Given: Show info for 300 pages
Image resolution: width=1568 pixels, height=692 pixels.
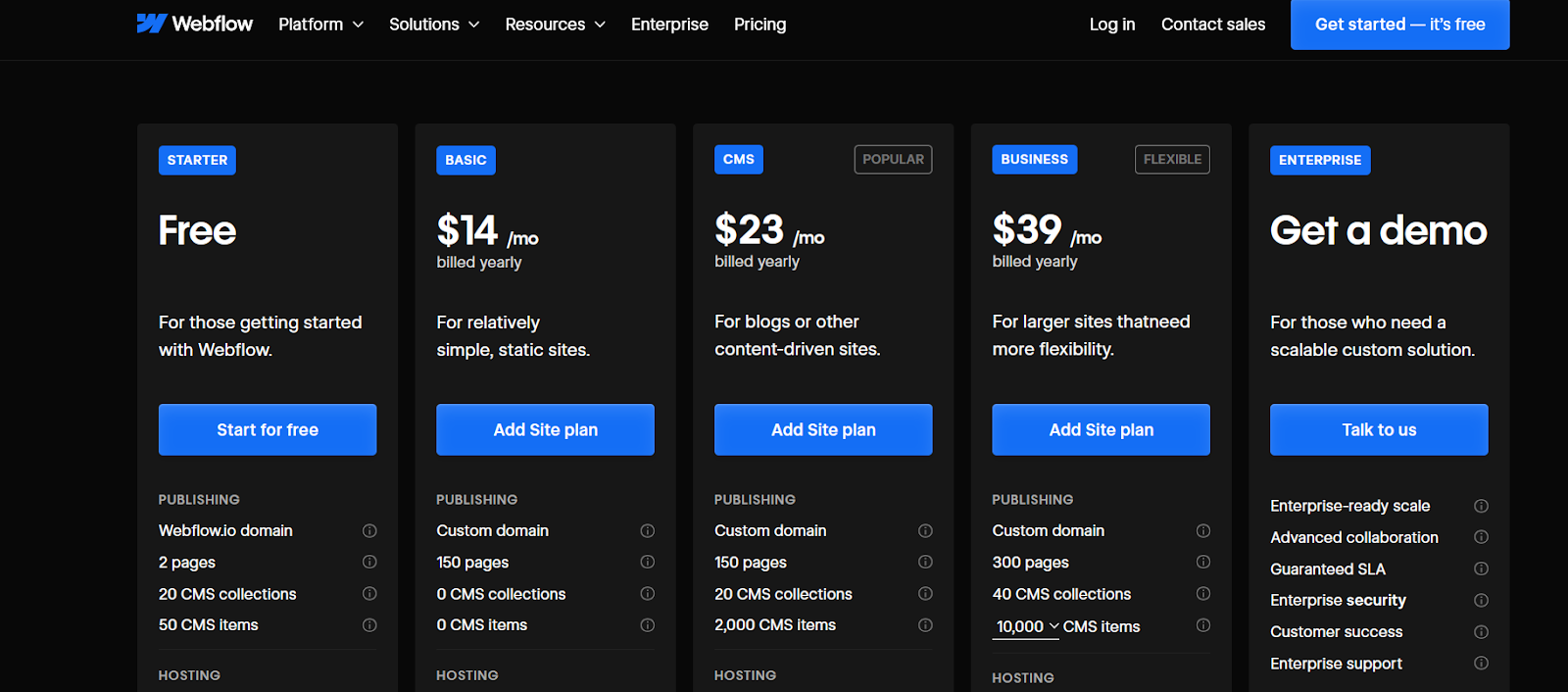Looking at the screenshot, I should click(1203, 562).
